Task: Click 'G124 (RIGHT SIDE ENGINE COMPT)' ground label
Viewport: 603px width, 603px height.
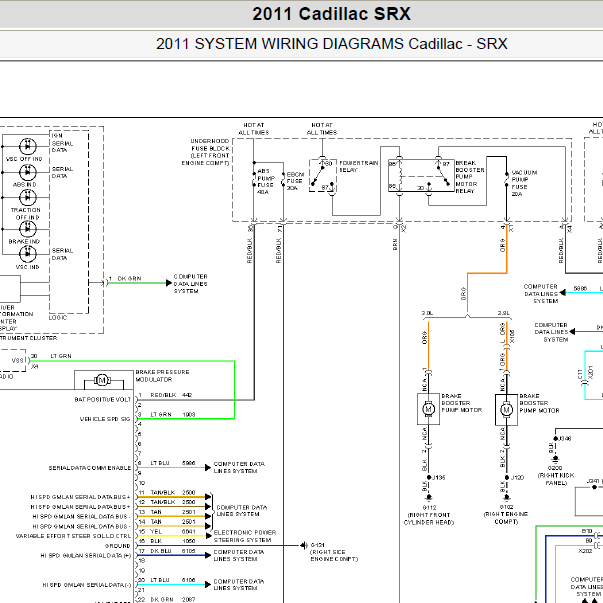Action: point(334,552)
